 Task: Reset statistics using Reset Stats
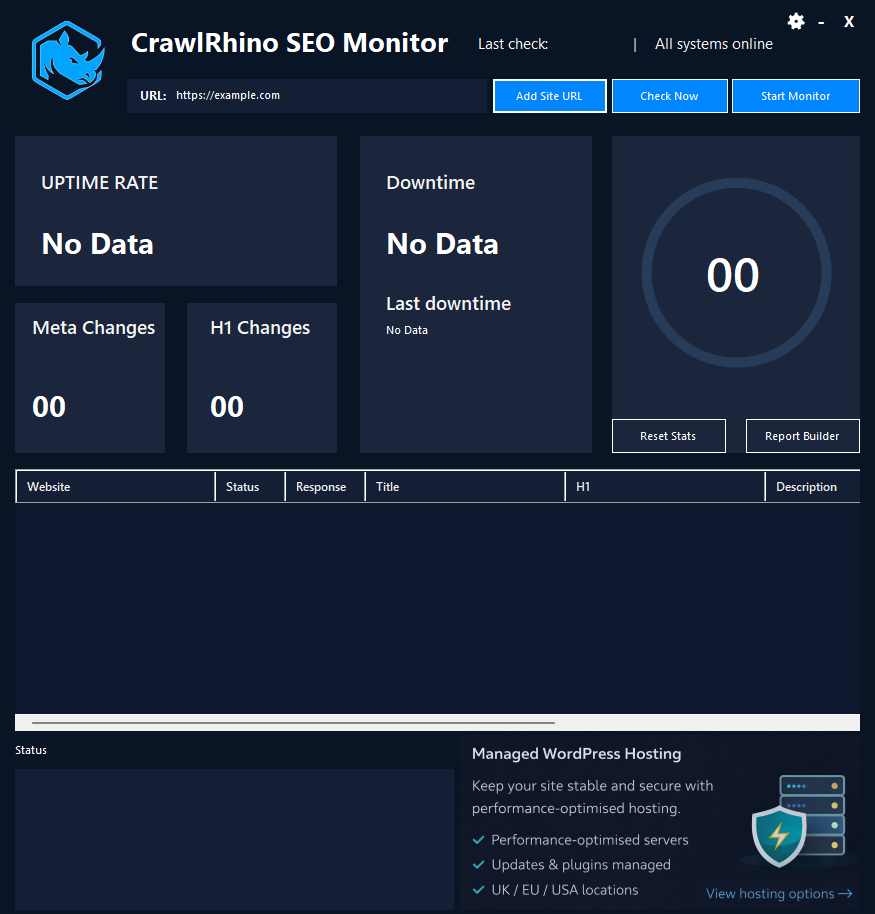668,435
